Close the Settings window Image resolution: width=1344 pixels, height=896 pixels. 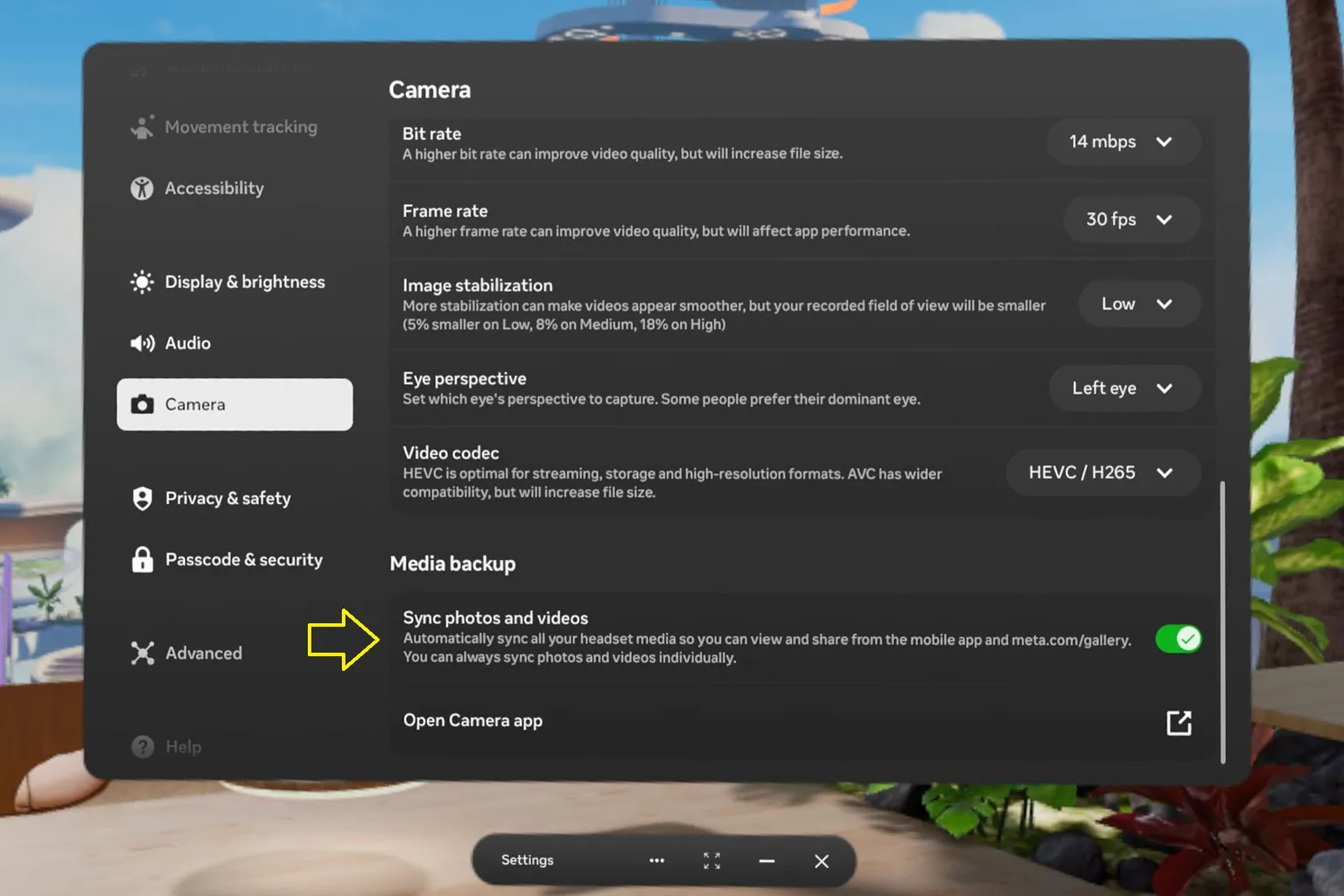tap(821, 861)
